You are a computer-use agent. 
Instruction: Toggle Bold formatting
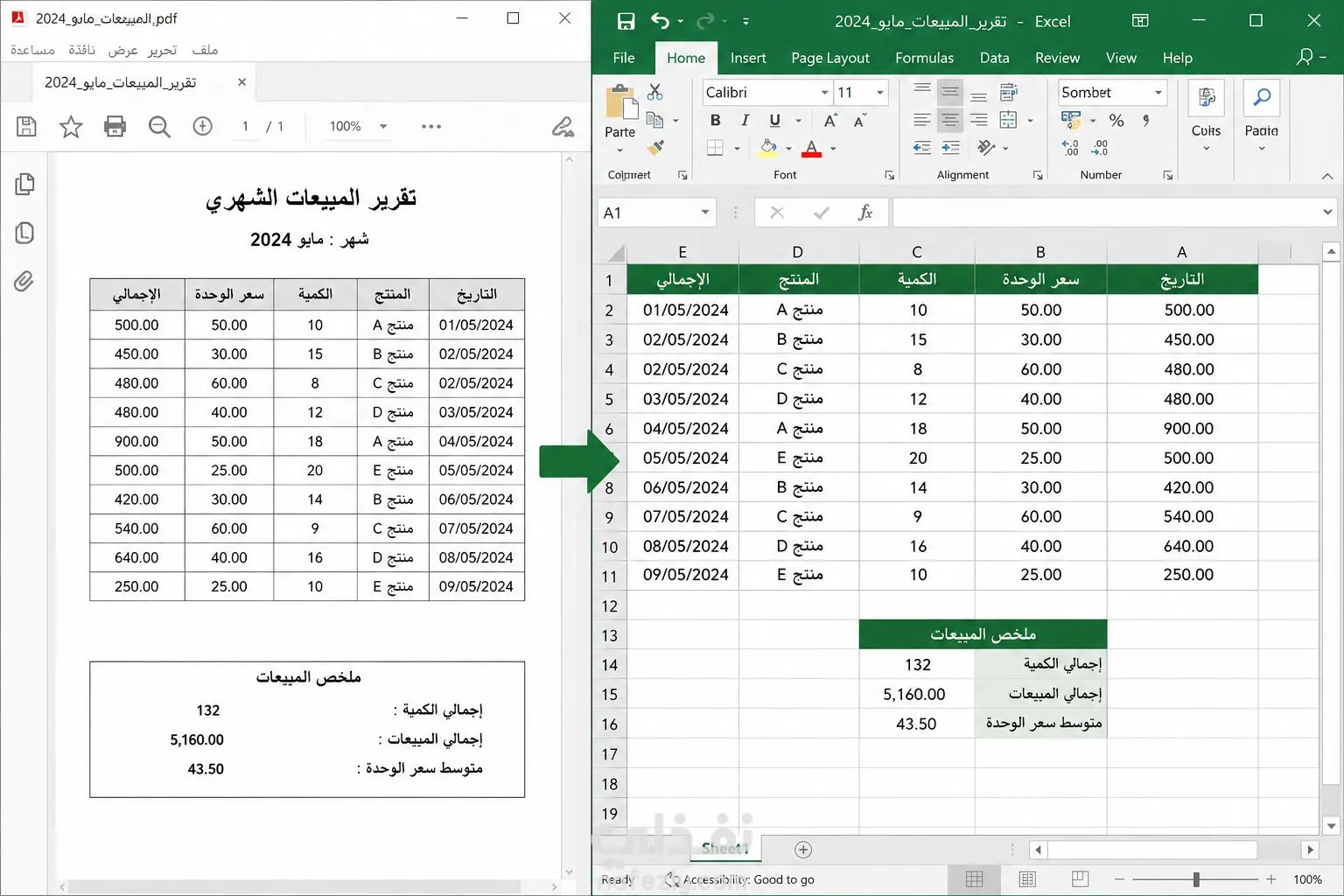pos(716,121)
